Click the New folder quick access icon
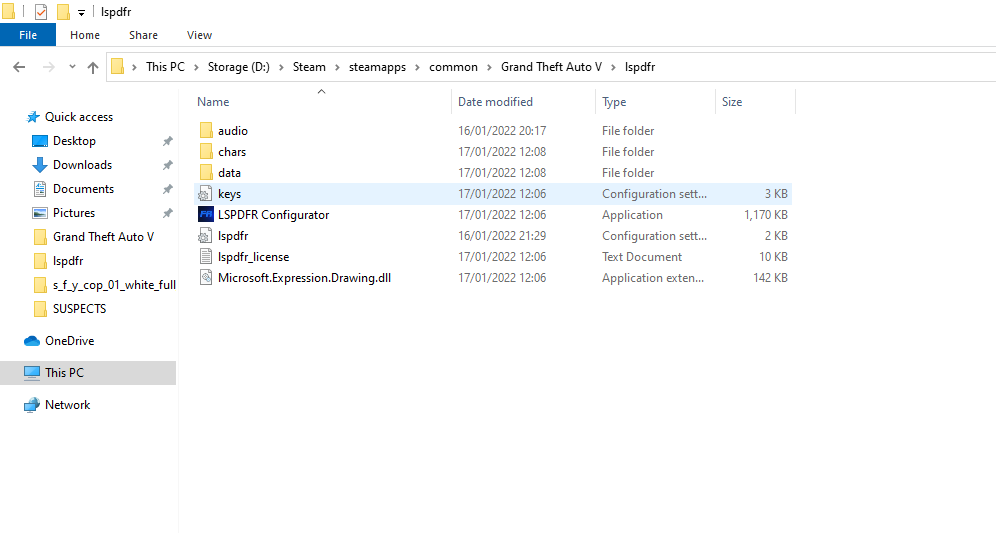This screenshot has width=996, height=533. [63, 11]
